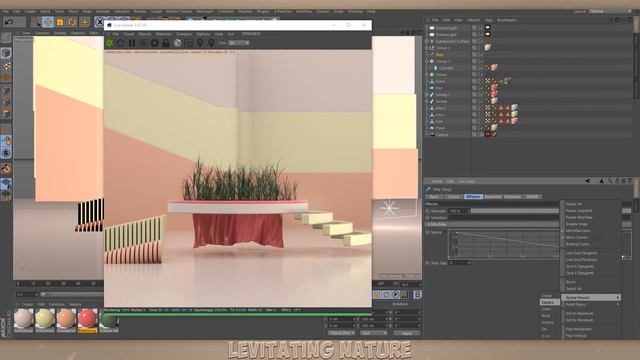Expand the Subdivision Surface object tree
Screen dimensions: 640x360
[x=427, y=41]
